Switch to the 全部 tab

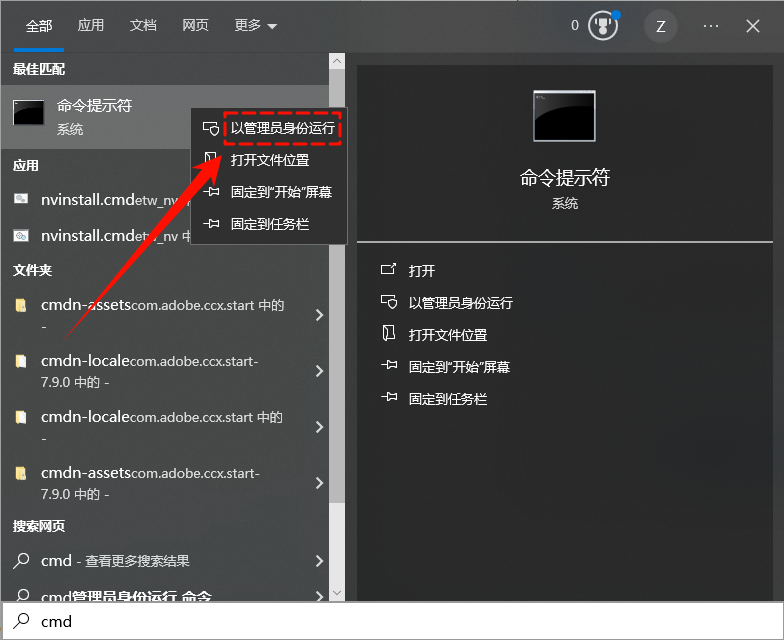tap(39, 26)
